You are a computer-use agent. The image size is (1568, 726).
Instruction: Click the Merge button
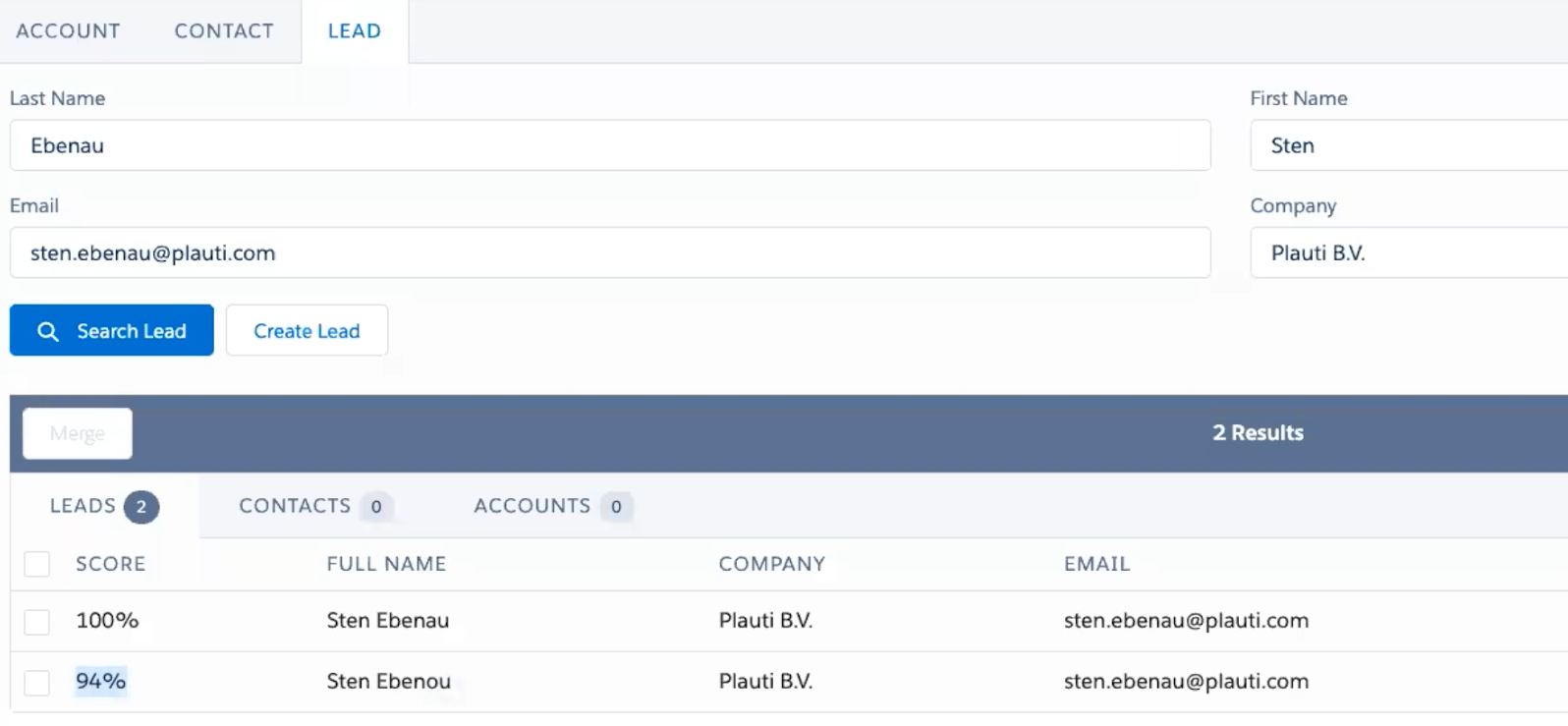(x=78, y=433)
